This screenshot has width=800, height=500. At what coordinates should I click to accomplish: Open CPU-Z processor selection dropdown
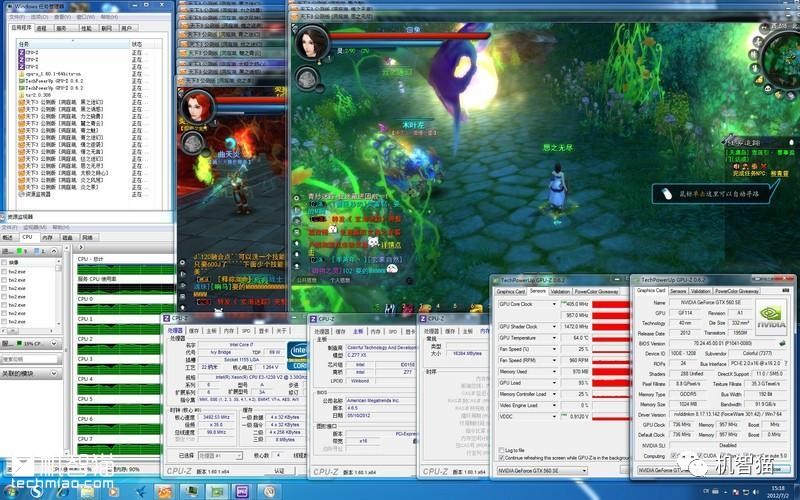(220, 455)
